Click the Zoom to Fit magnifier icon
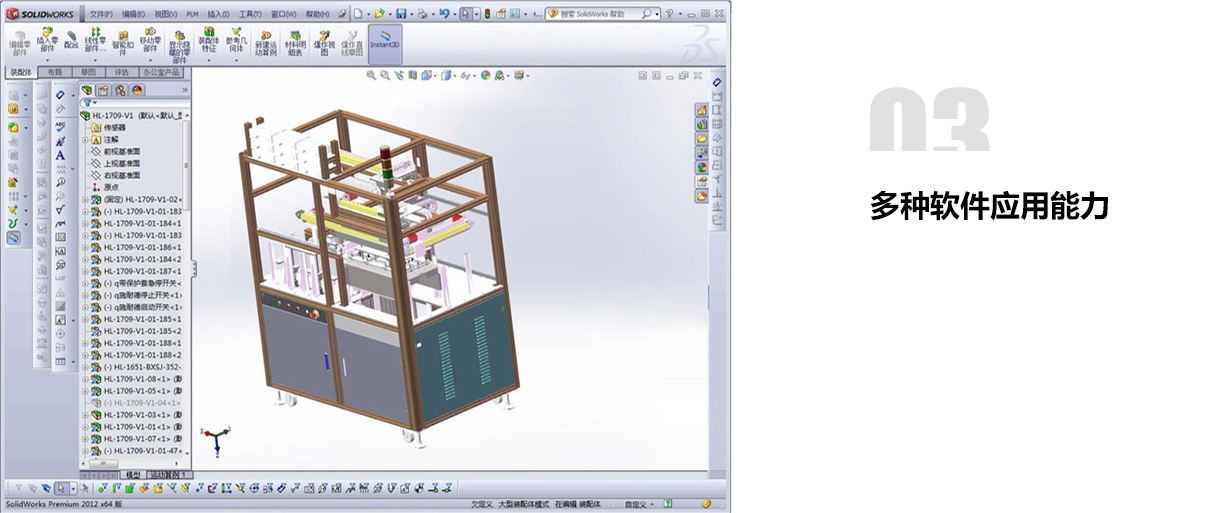The width and height of the screenshot is (1220, 513). pyautogui.click(x=371, y=75)
